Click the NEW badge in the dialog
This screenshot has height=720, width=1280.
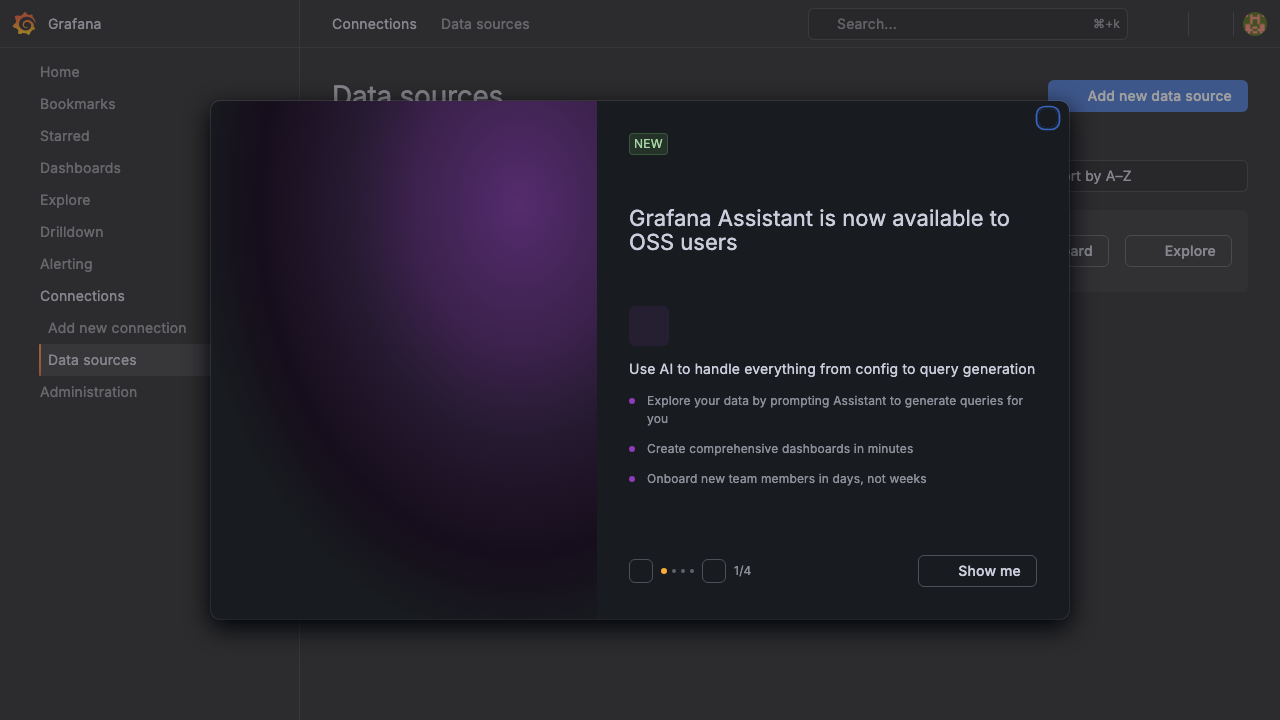pos(648,144)
